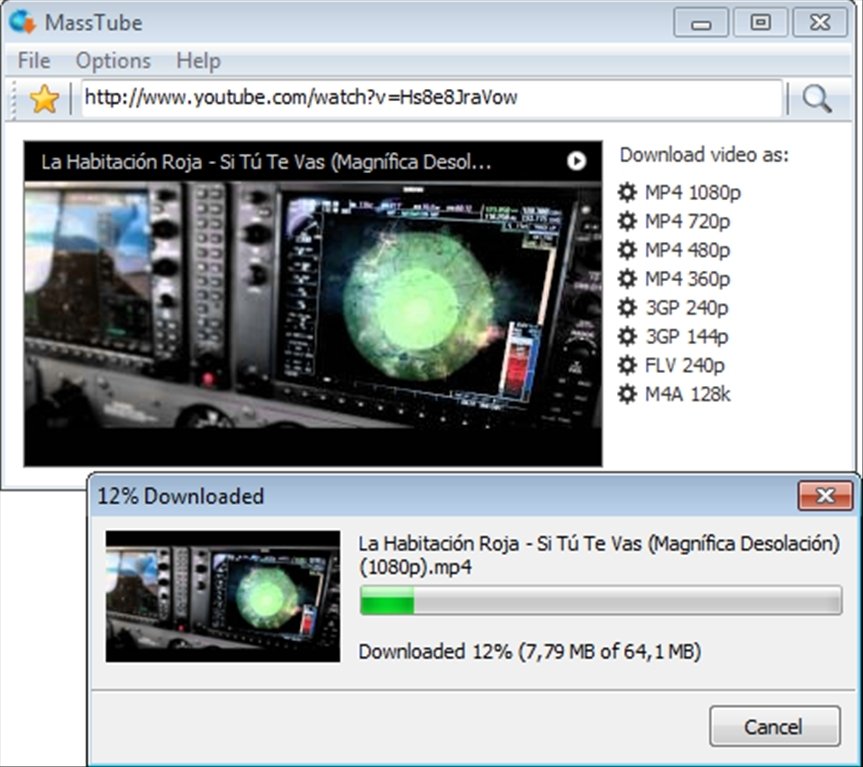Download video as FLV 240p
Screen dimensions: 863x767
685,365
